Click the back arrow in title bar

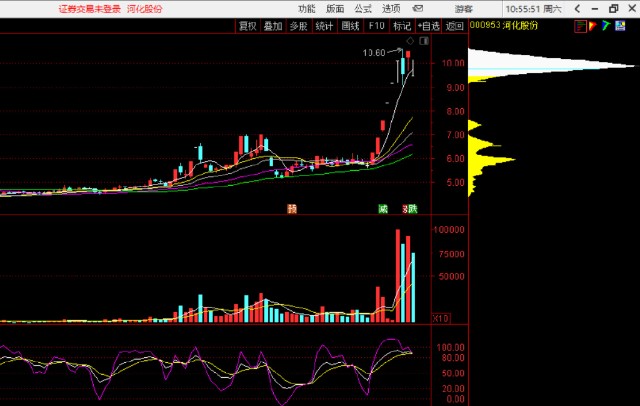click(x=577, y=9)
